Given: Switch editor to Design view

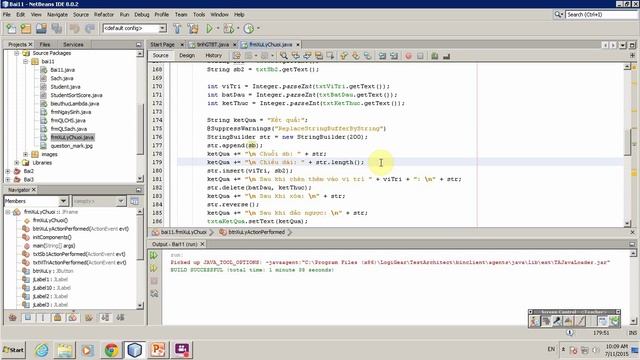Looking at the screenshot, I should point(187,56).
